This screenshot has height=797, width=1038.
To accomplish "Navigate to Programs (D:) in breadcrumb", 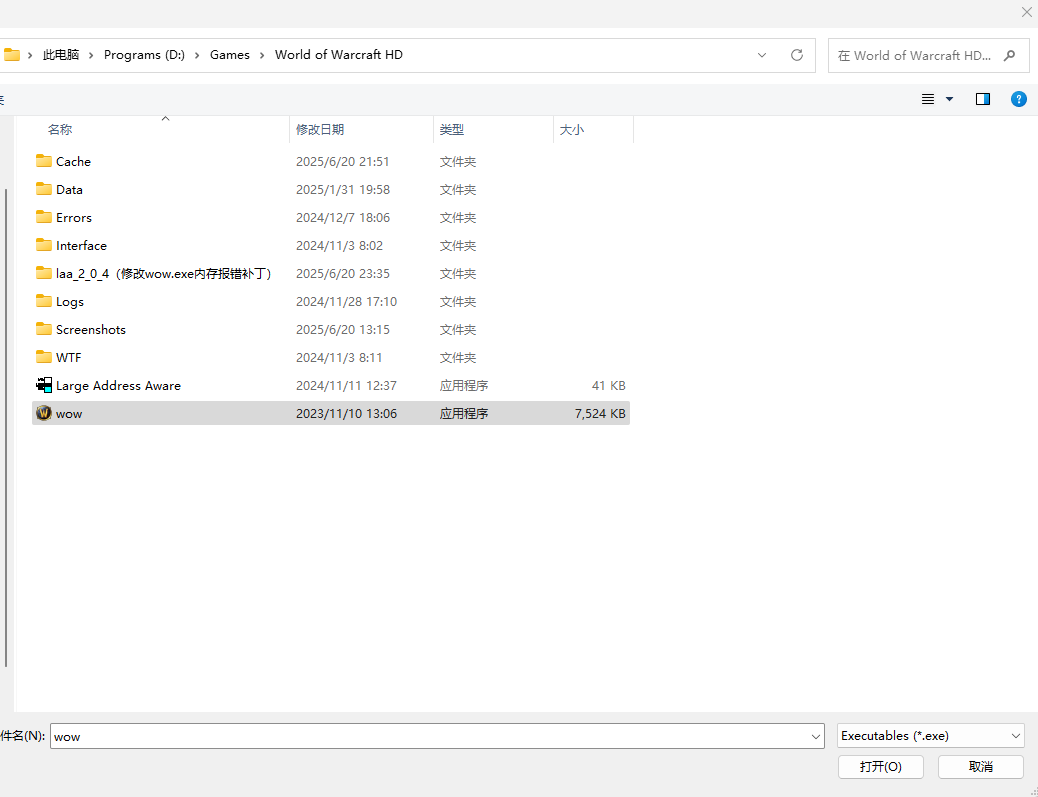I will coord(144,55).
